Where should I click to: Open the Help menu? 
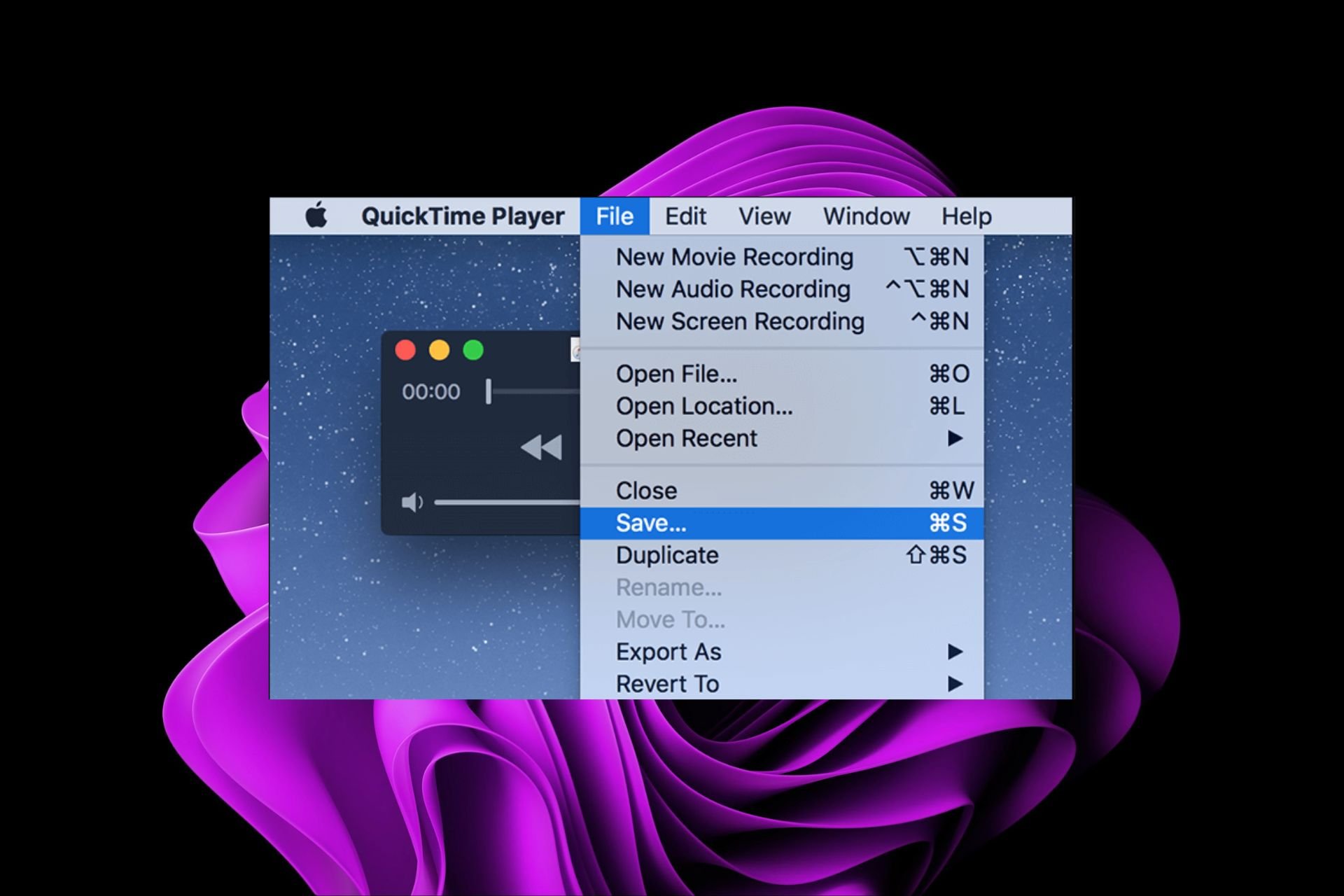pos(966,216)
